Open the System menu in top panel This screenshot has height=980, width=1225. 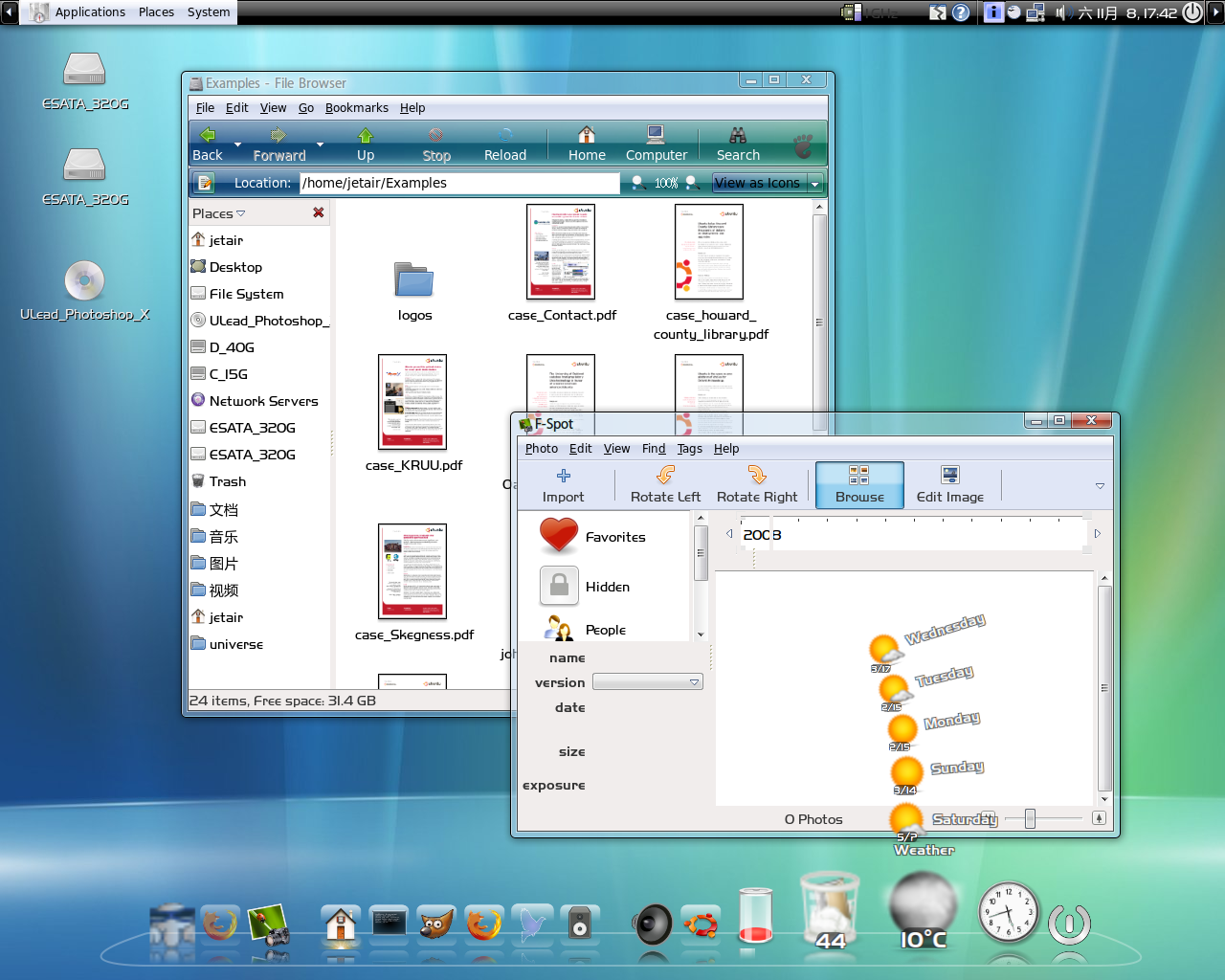click(209, 12)
